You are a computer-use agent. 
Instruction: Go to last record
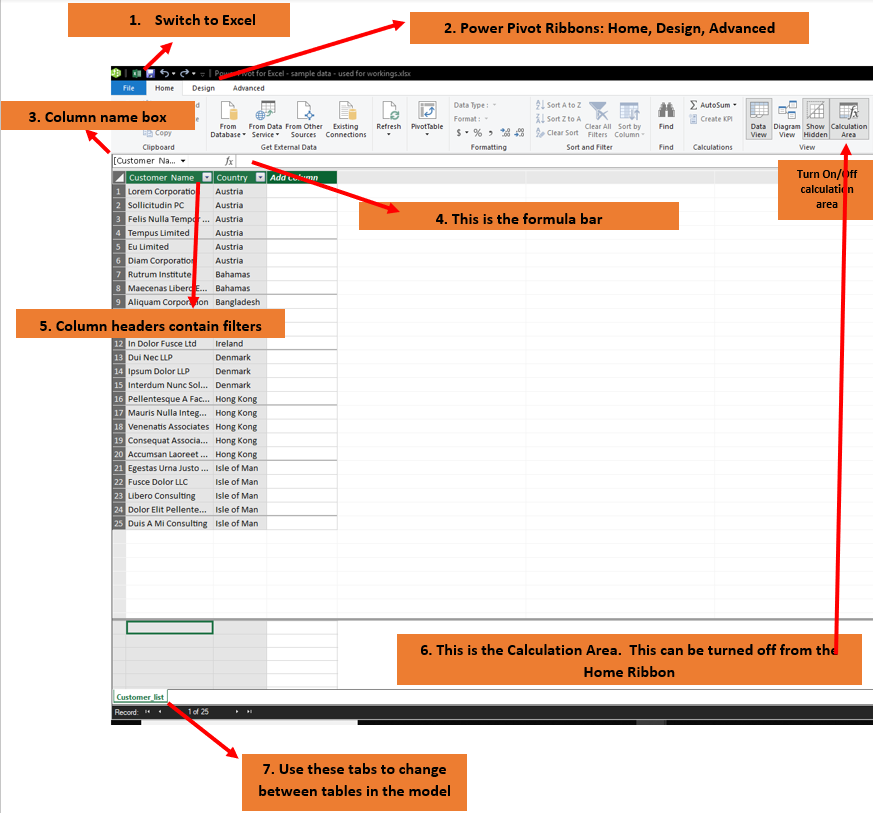(x=249, y=712)
